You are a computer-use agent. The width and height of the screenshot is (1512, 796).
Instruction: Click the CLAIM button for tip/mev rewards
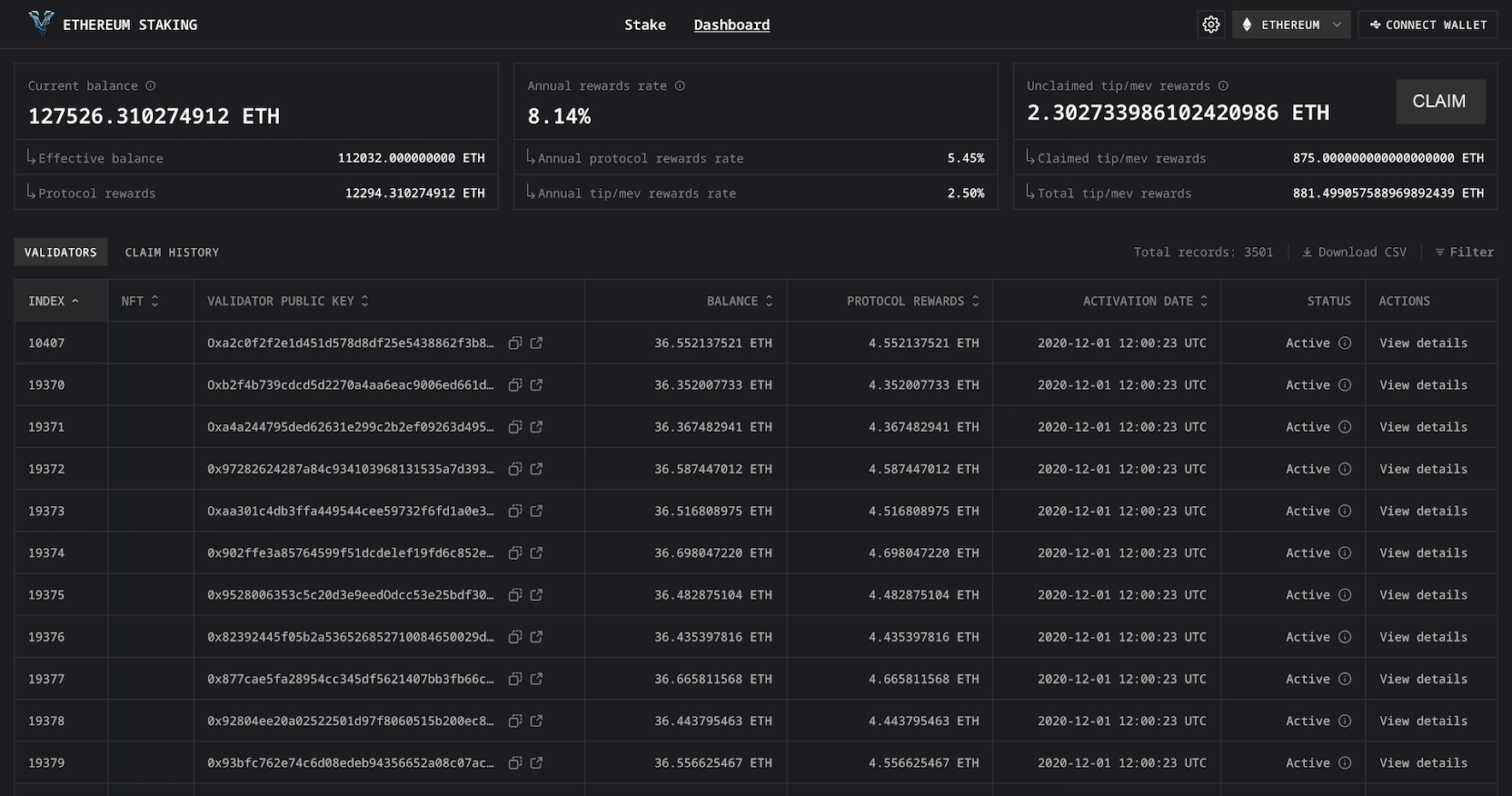click(1440, 101)
